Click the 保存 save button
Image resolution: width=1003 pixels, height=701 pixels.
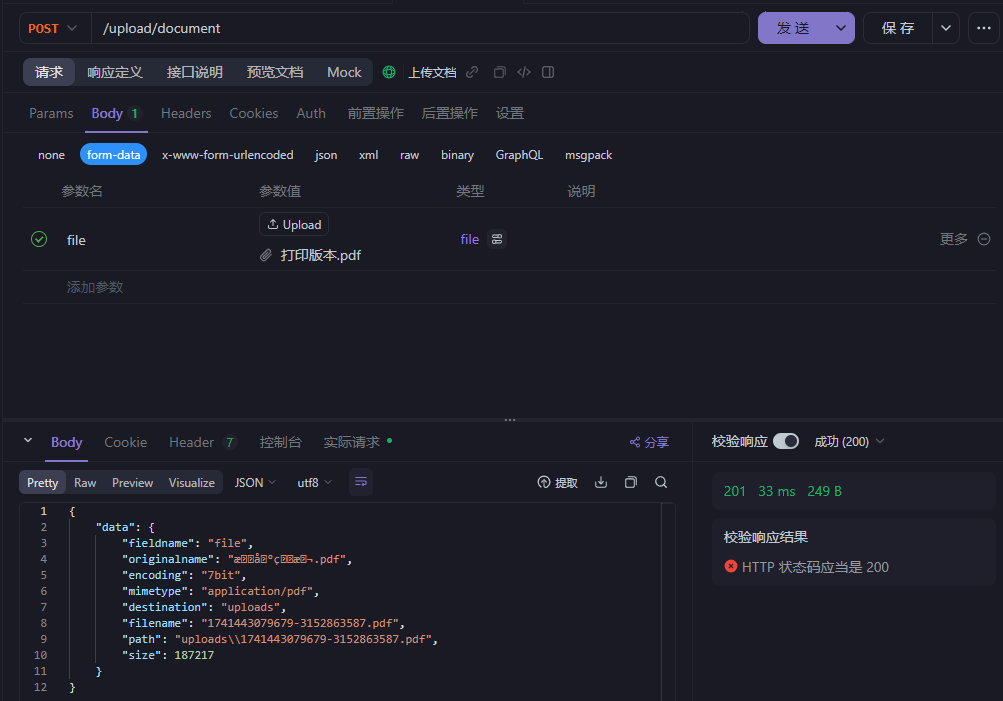tap(898, 28)
